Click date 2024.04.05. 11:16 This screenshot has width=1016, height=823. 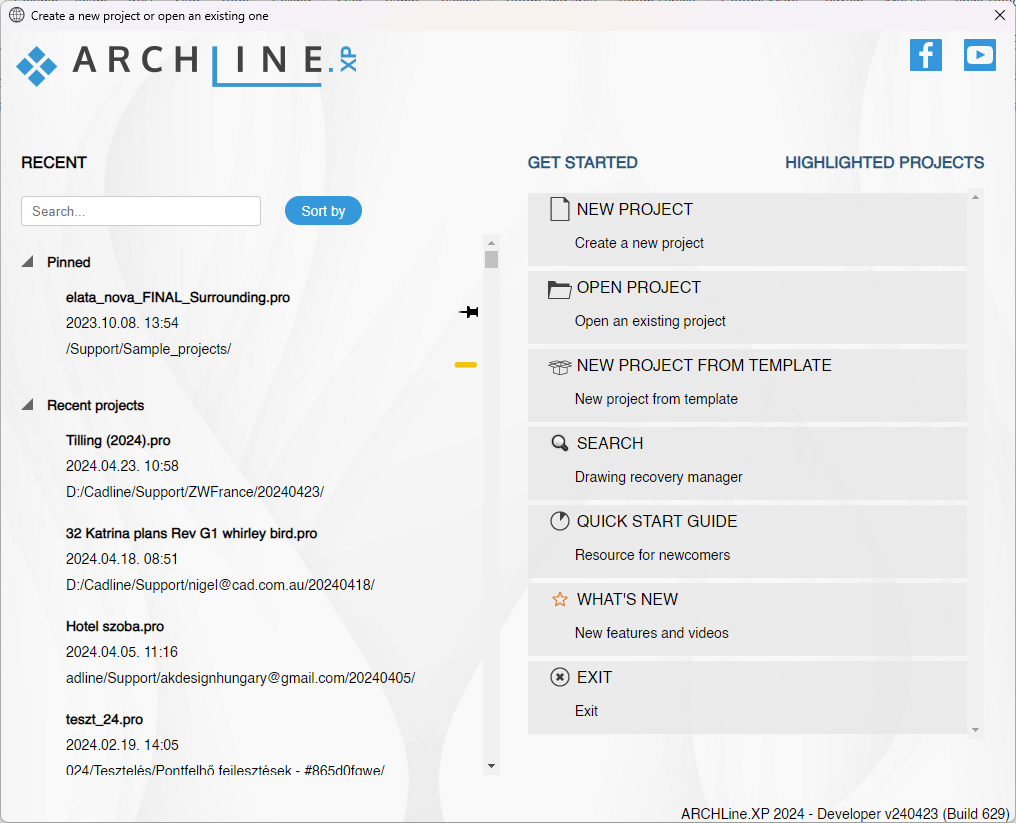[122, 652]
